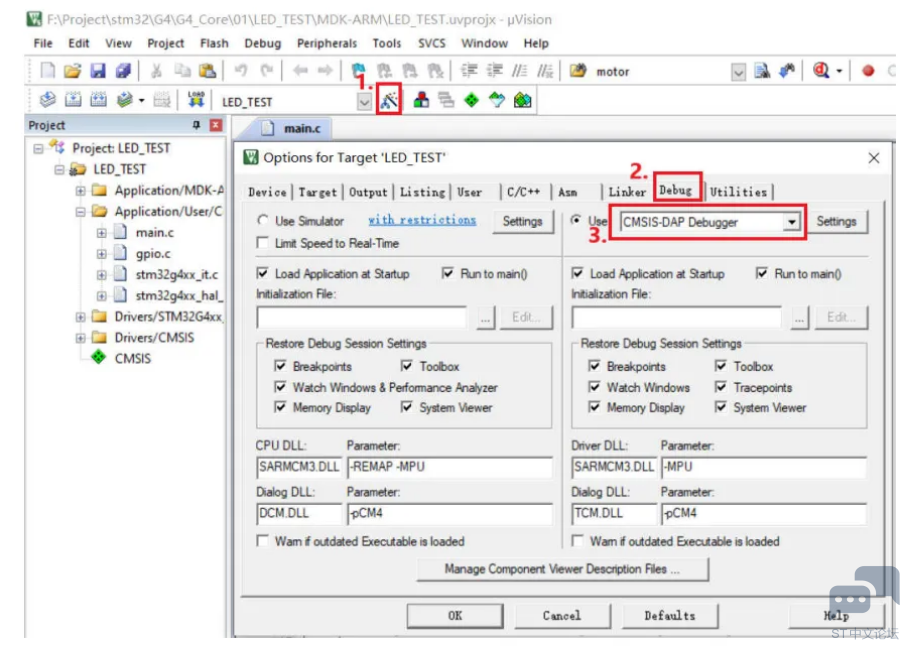
Task: Click the simulator Initialization File field
Action: (x=361, y=317)
